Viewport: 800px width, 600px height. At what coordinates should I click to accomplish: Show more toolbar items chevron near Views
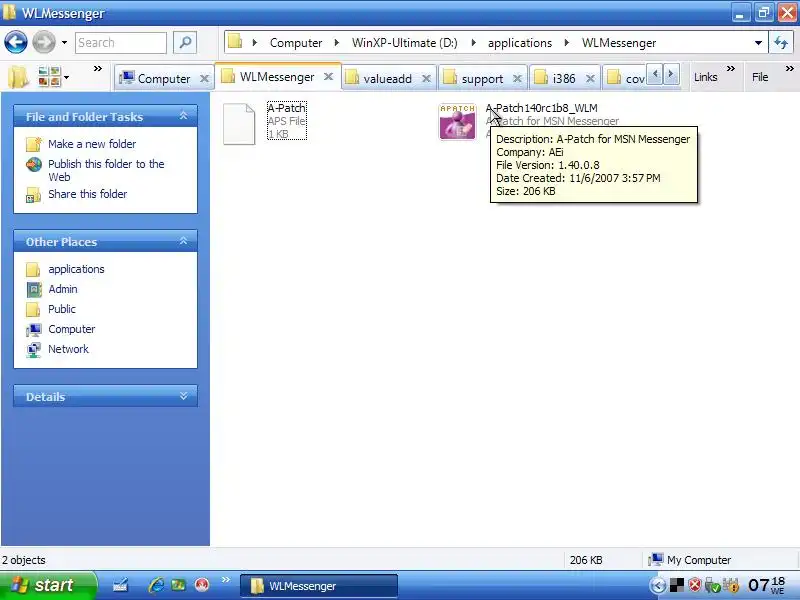coord(97,68)
